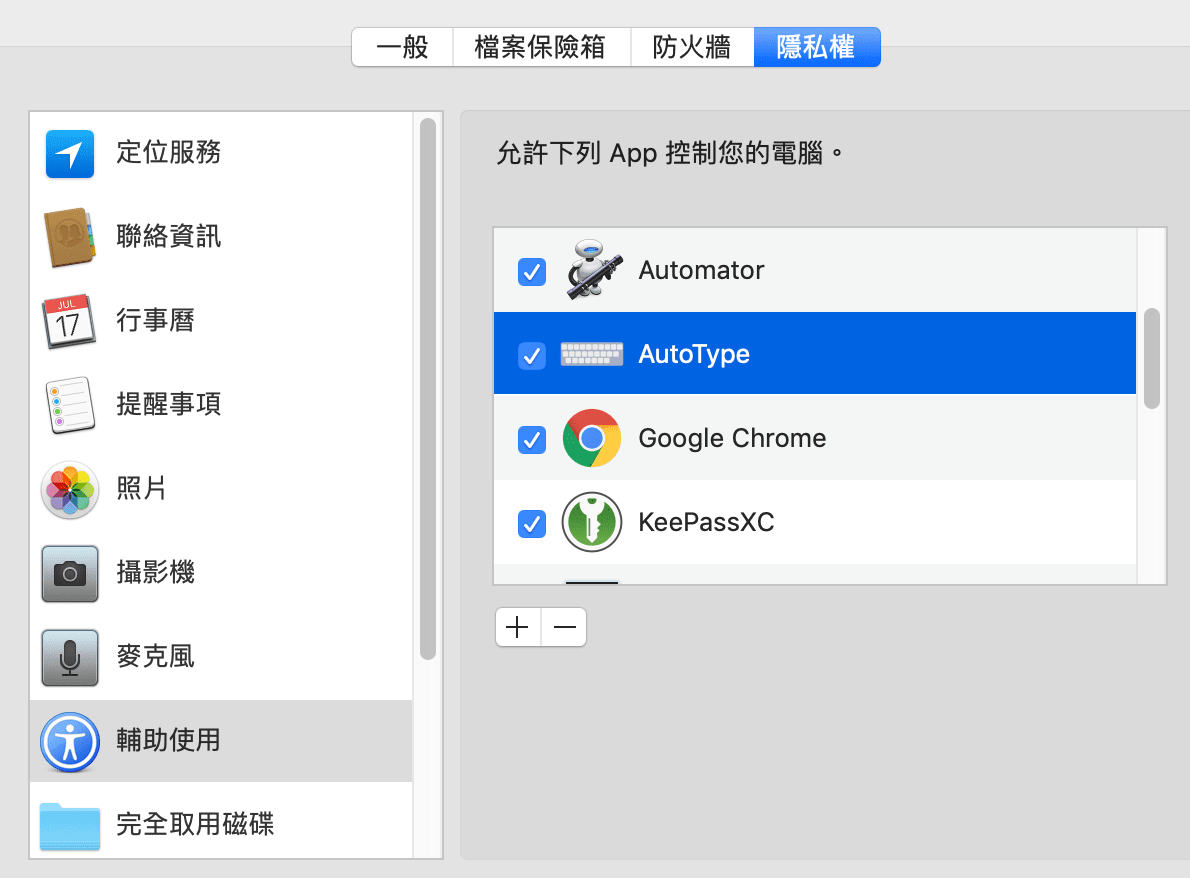1190x878 pixels.
Task: Switch to the 一般 tab
Action: [402, 47]
